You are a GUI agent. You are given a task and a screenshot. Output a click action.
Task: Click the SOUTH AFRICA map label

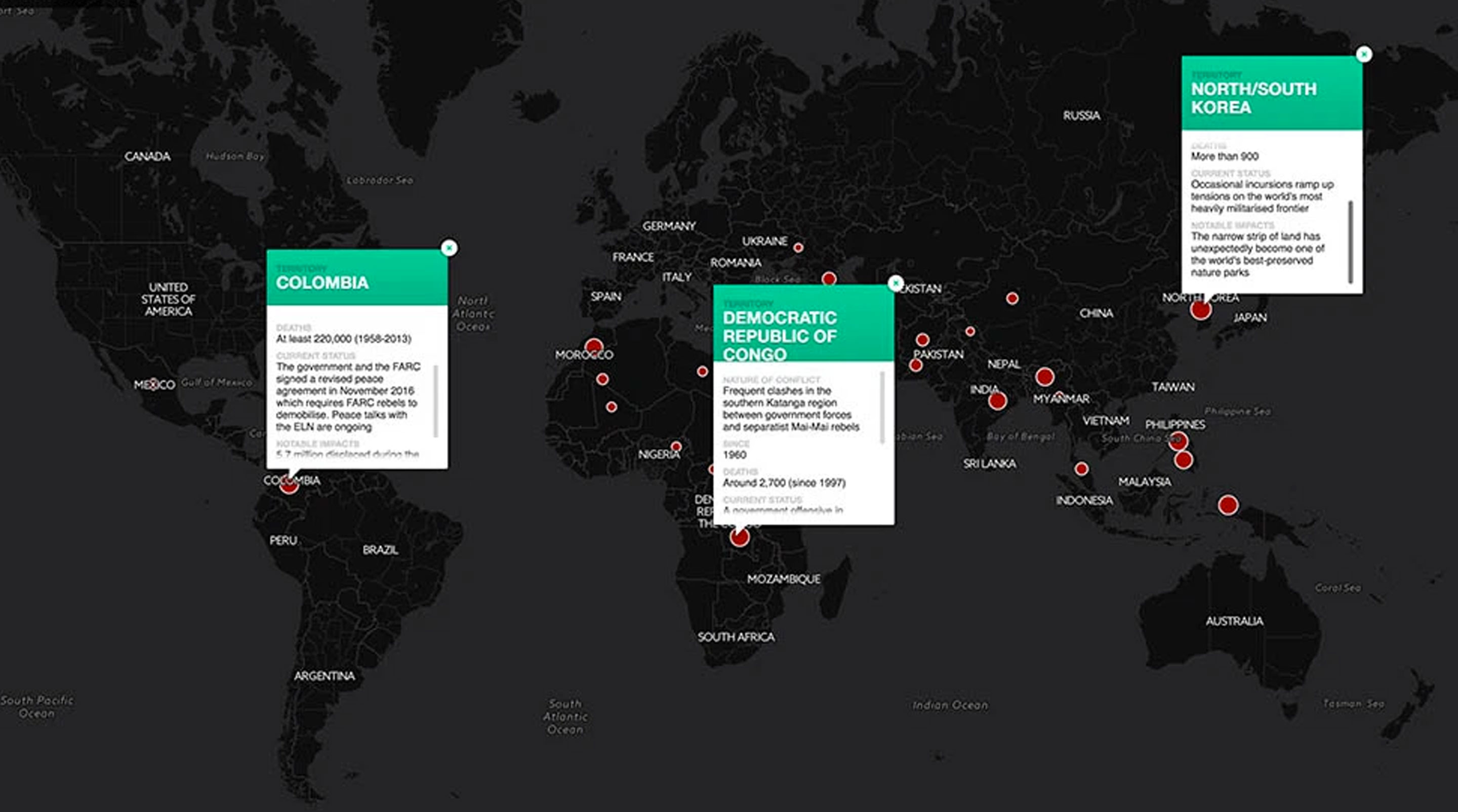(736, 636)
